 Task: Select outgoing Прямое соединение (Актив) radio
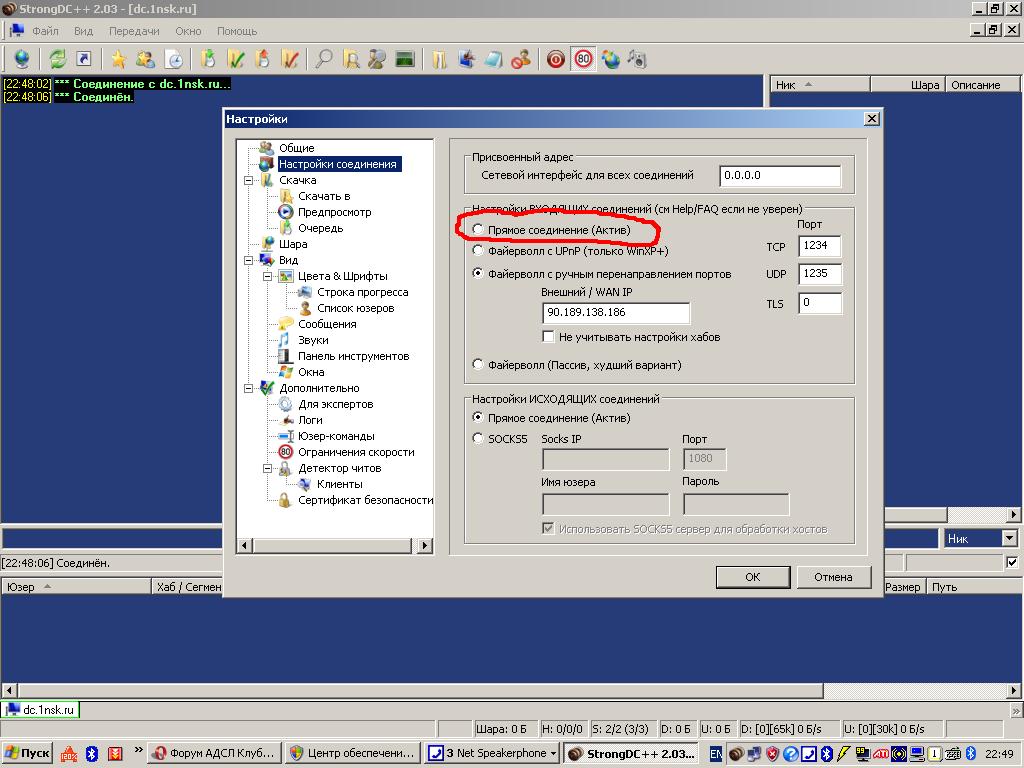[x=478, y=417]
